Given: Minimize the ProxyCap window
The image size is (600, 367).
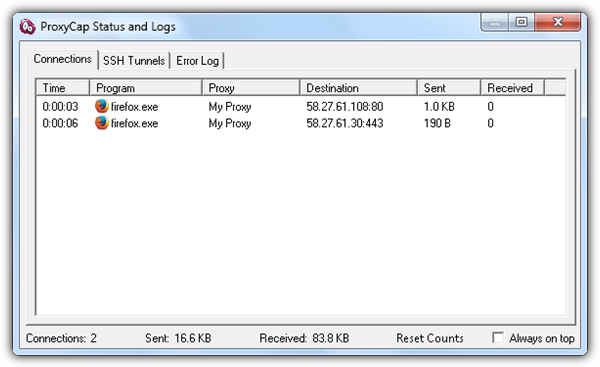Looking at the screenshot, I should coord(494,22).
